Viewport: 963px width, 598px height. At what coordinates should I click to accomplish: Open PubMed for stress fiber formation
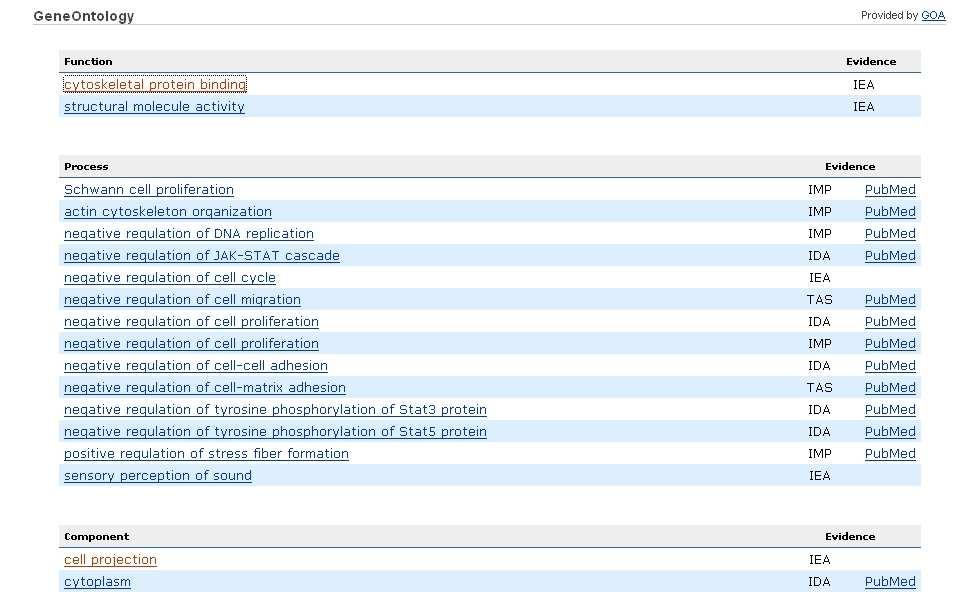click(890, 454)
